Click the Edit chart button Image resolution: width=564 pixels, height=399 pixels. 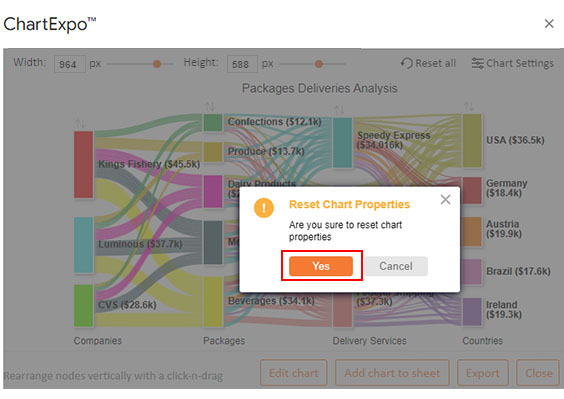pyautogui.click(x=294, y=373)
